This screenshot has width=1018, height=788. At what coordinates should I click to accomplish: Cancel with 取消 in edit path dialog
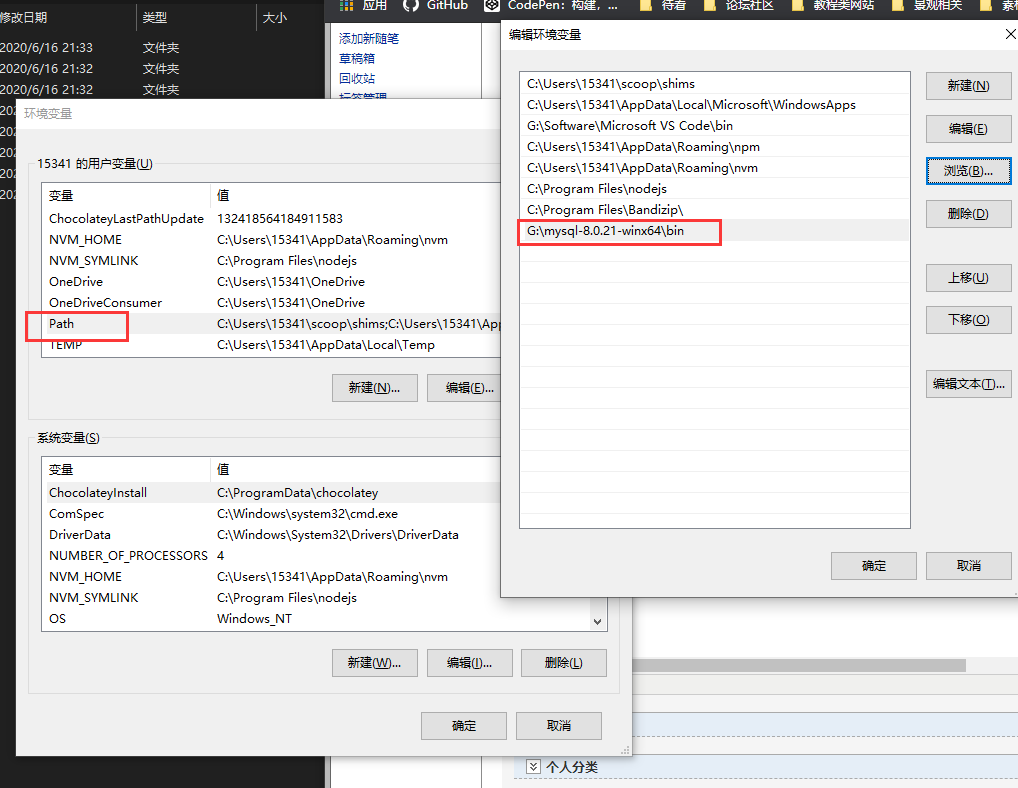pos(968,566)
